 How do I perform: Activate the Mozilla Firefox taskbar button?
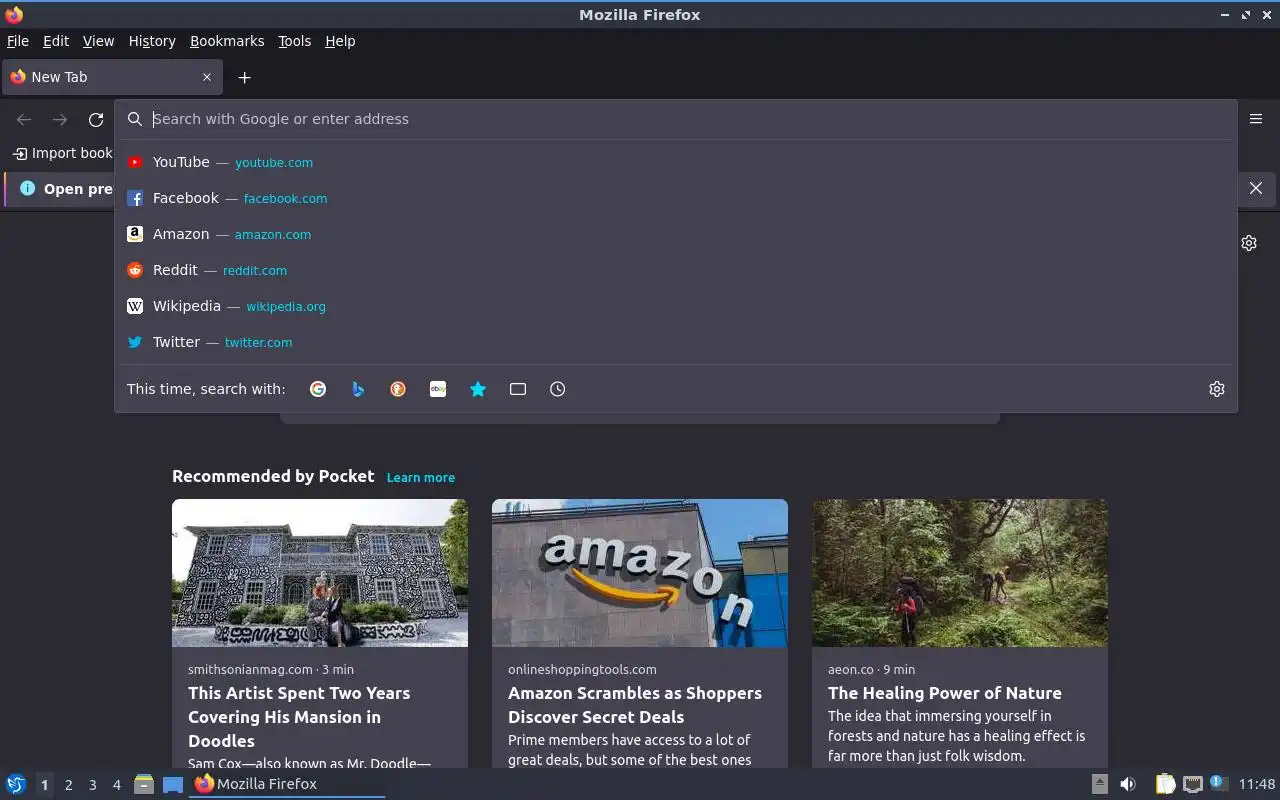point(287,784)
